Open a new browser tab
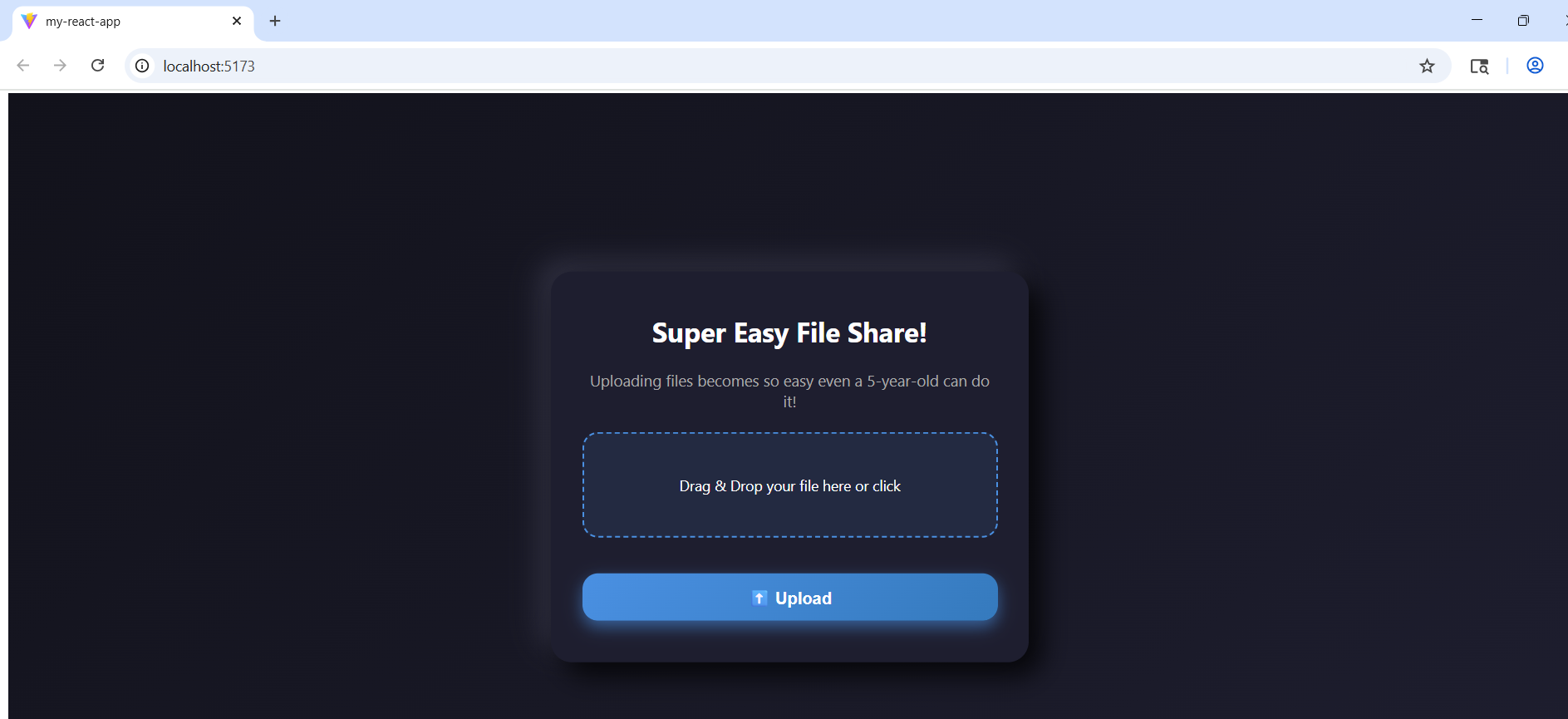Viewport: 1568px width, 719px height. pyautogui.click(x=275, y=21)
